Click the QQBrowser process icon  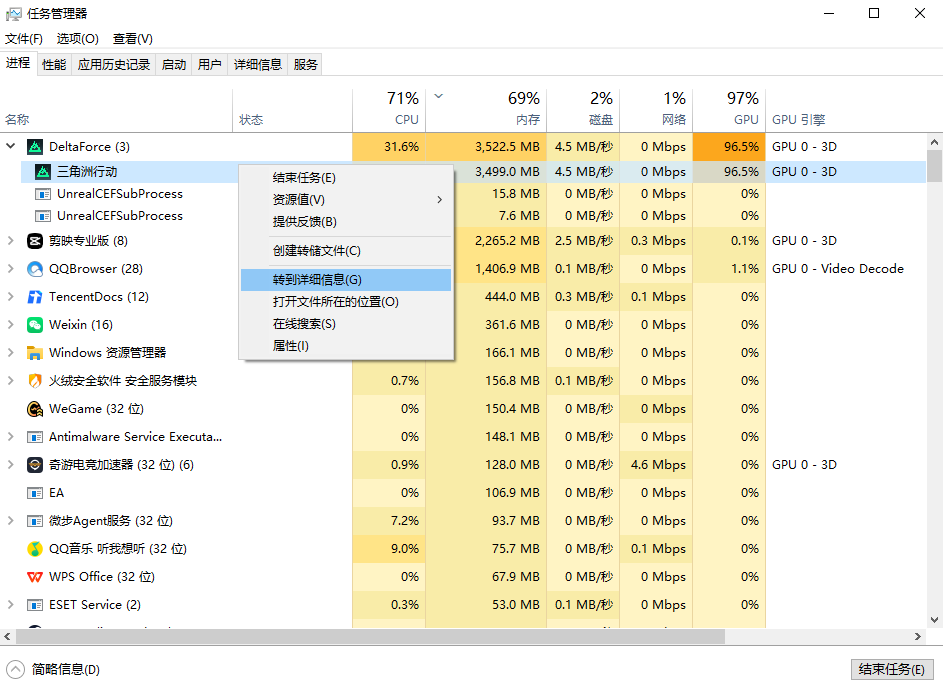[x=35, y=269]
